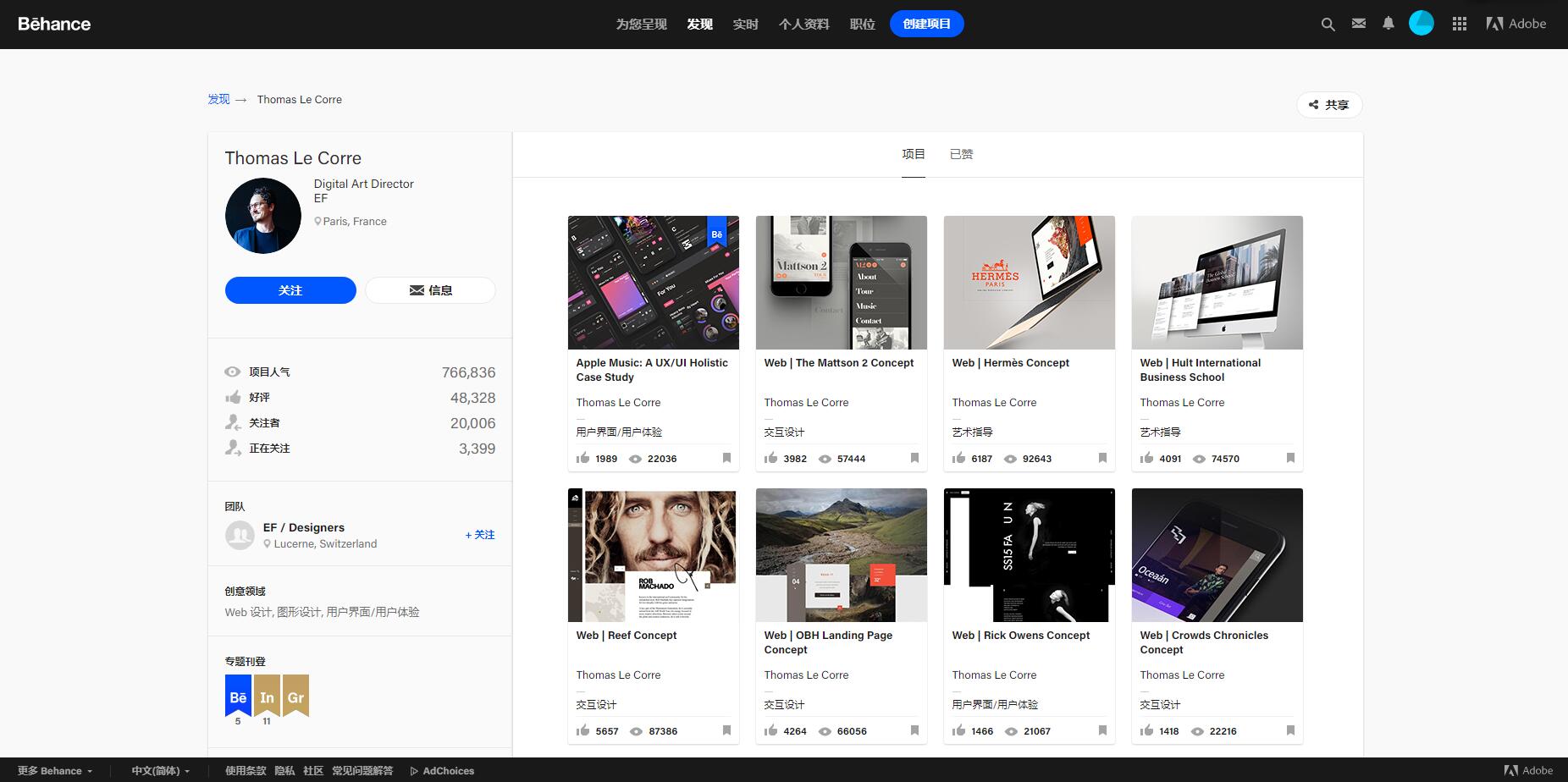
Task: Open the Apple Music case study thumbnail
Action: [x=654, y=283]
